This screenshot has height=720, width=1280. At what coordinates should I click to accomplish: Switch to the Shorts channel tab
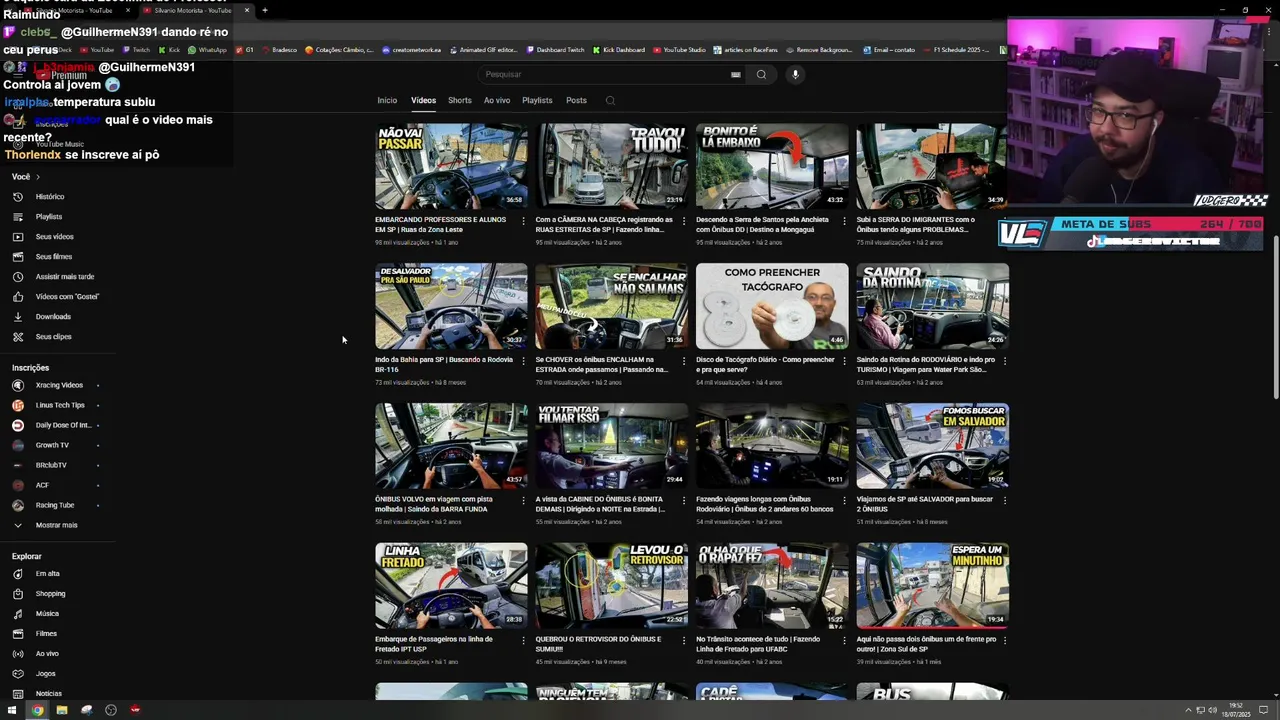click(460, 100)
